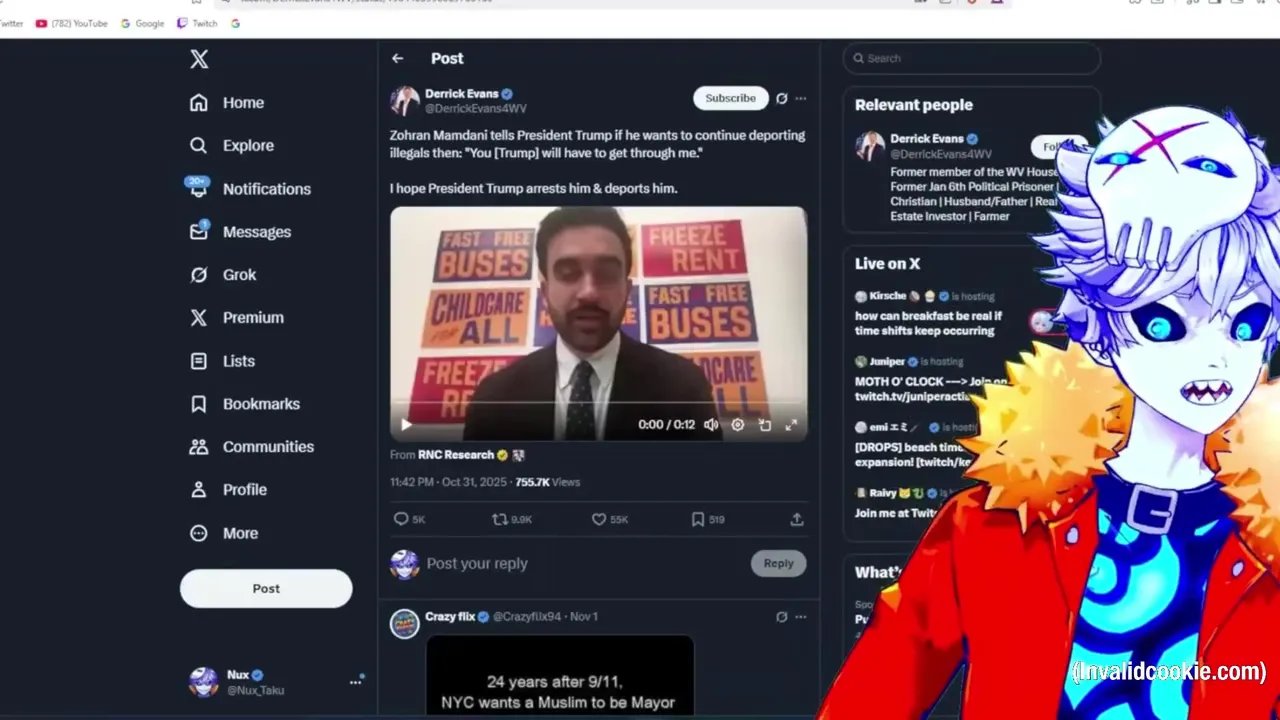Open Derrick Evans profile picture in post
This screenshot has height=720, width=1280.
point(405,101)
